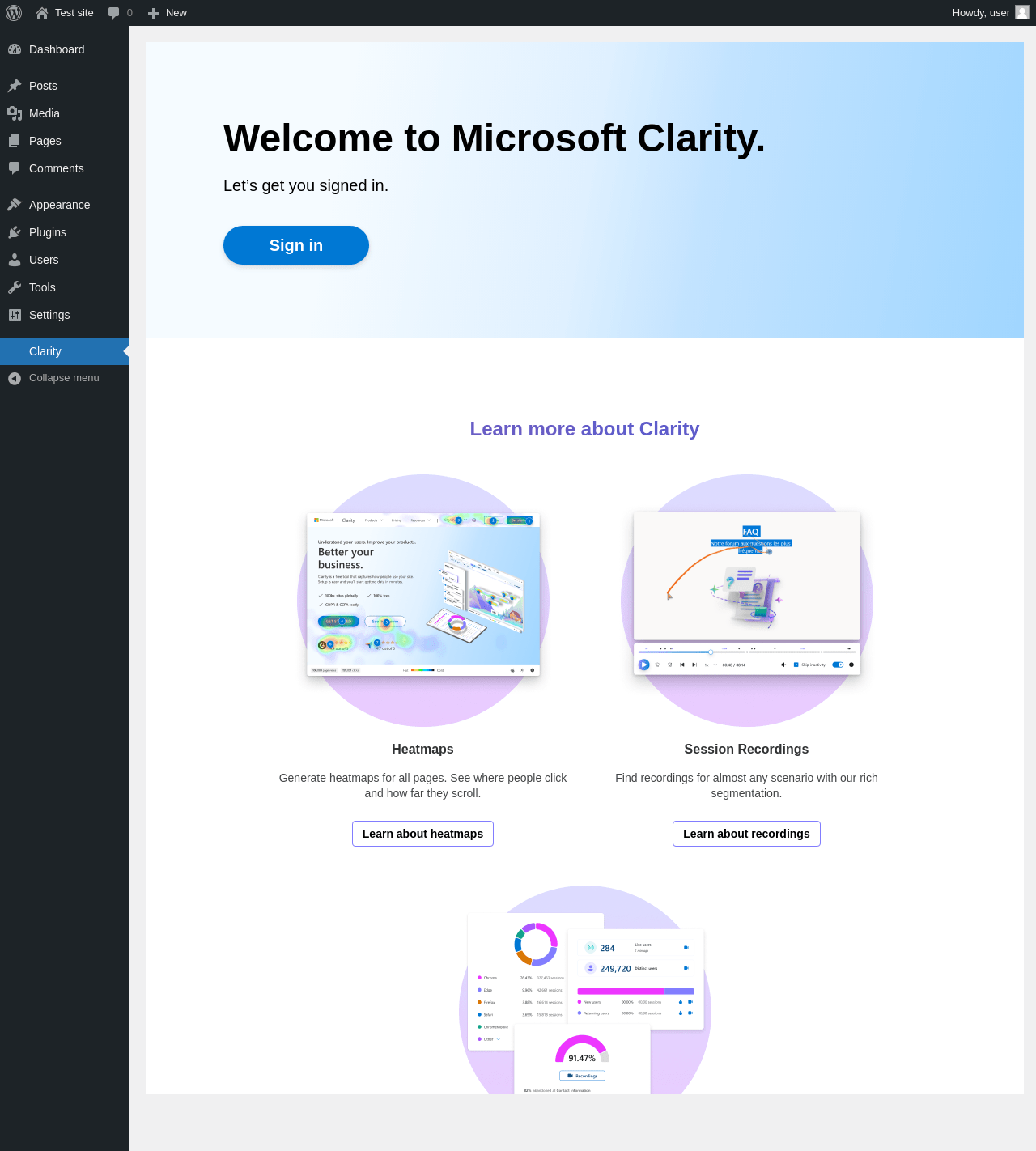Click the WordPress logo icon

[x=14, y=13]
